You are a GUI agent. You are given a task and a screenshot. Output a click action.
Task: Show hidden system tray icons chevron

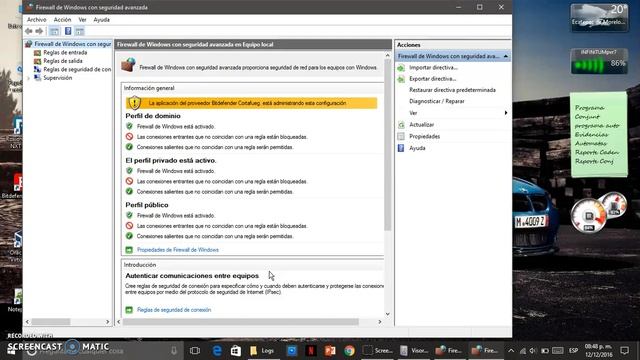[x=511, y=351]
